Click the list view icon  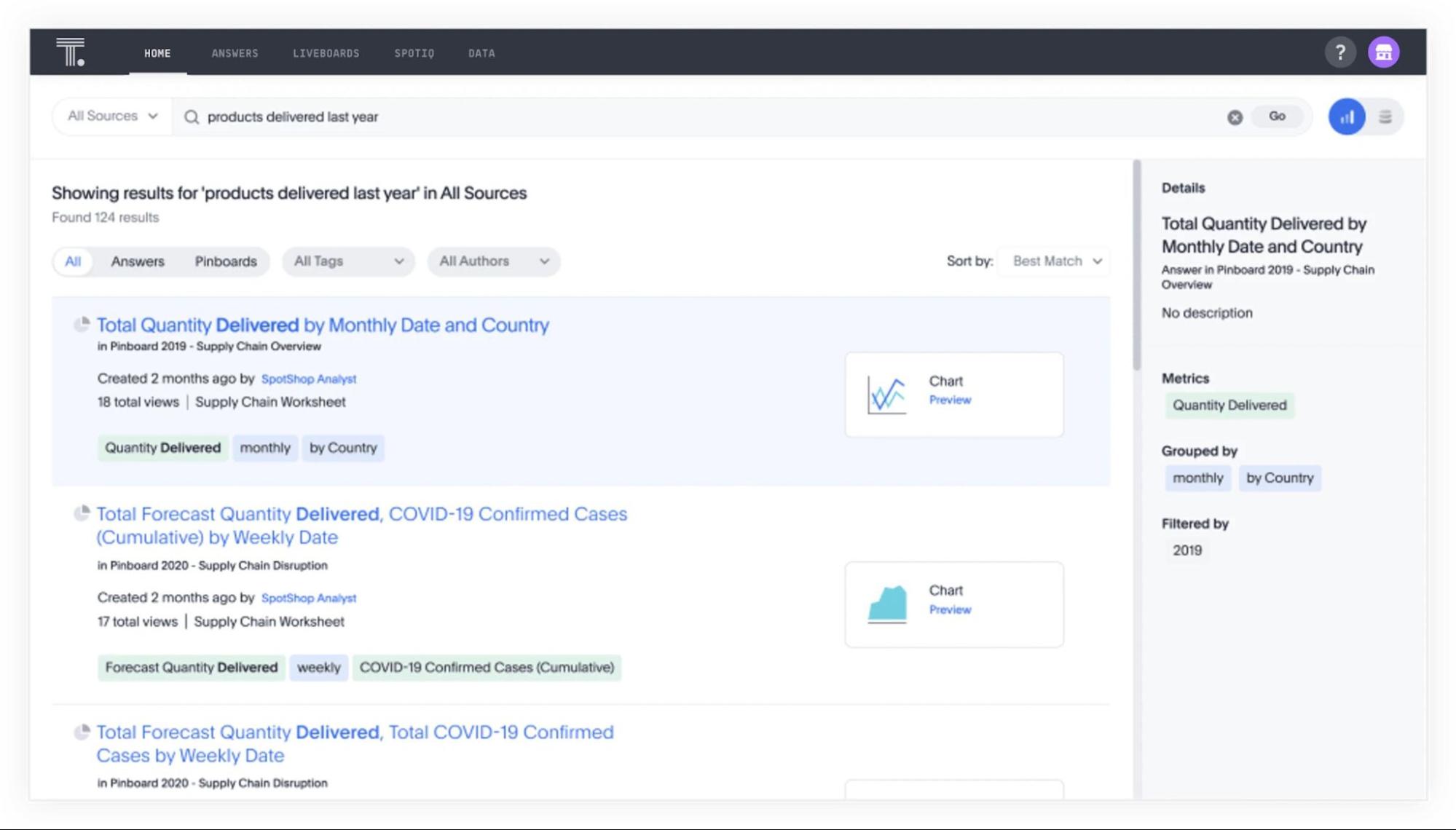pos(1386,116)
